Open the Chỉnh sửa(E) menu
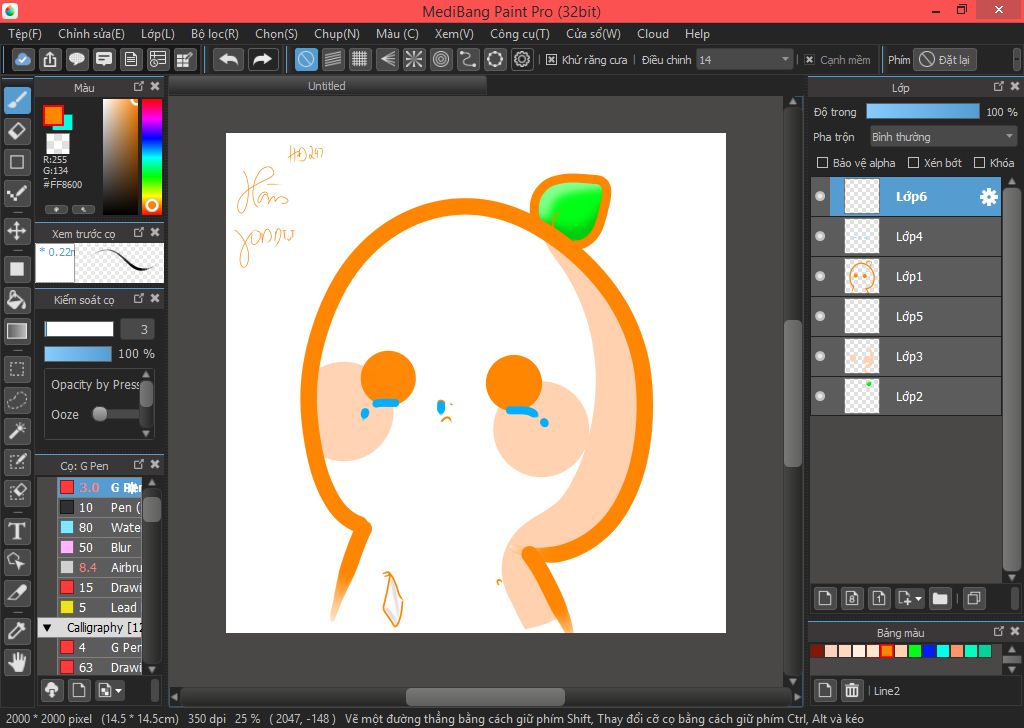The height and width of the screenshot is (728, 1024). tap(91, 34)
